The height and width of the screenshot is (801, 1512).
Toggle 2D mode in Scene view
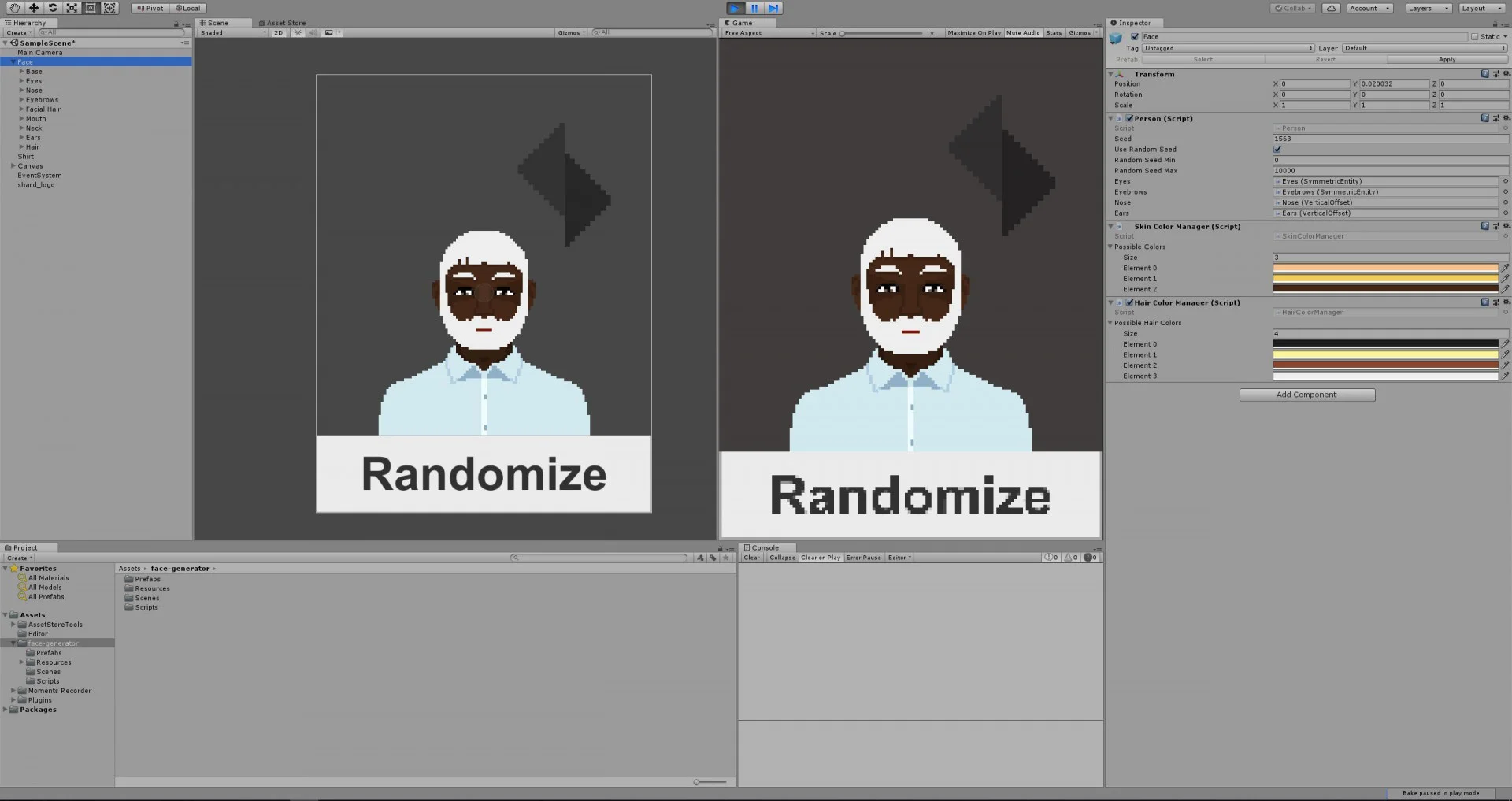(x=278, y=33)
